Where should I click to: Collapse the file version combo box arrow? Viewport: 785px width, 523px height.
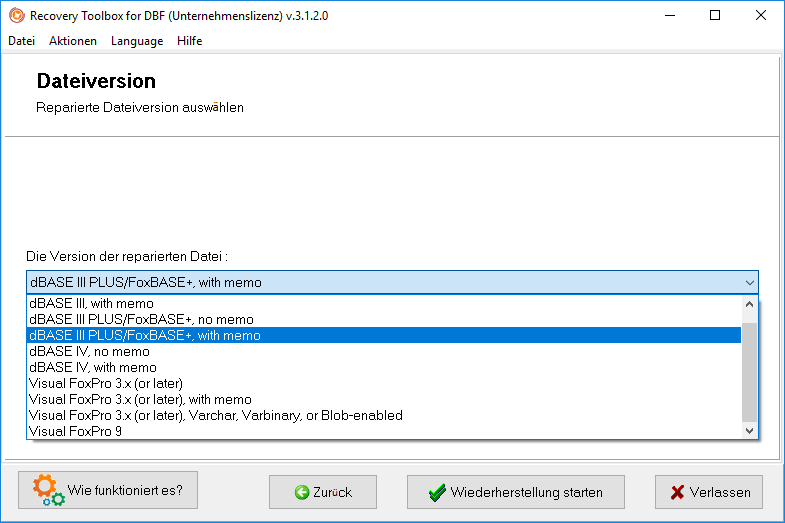coord(749,283)
